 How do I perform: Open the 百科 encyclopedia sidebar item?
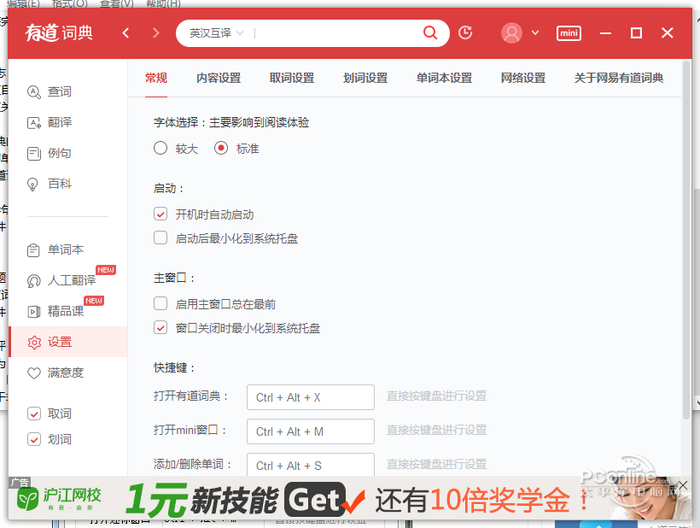(49, 184)
